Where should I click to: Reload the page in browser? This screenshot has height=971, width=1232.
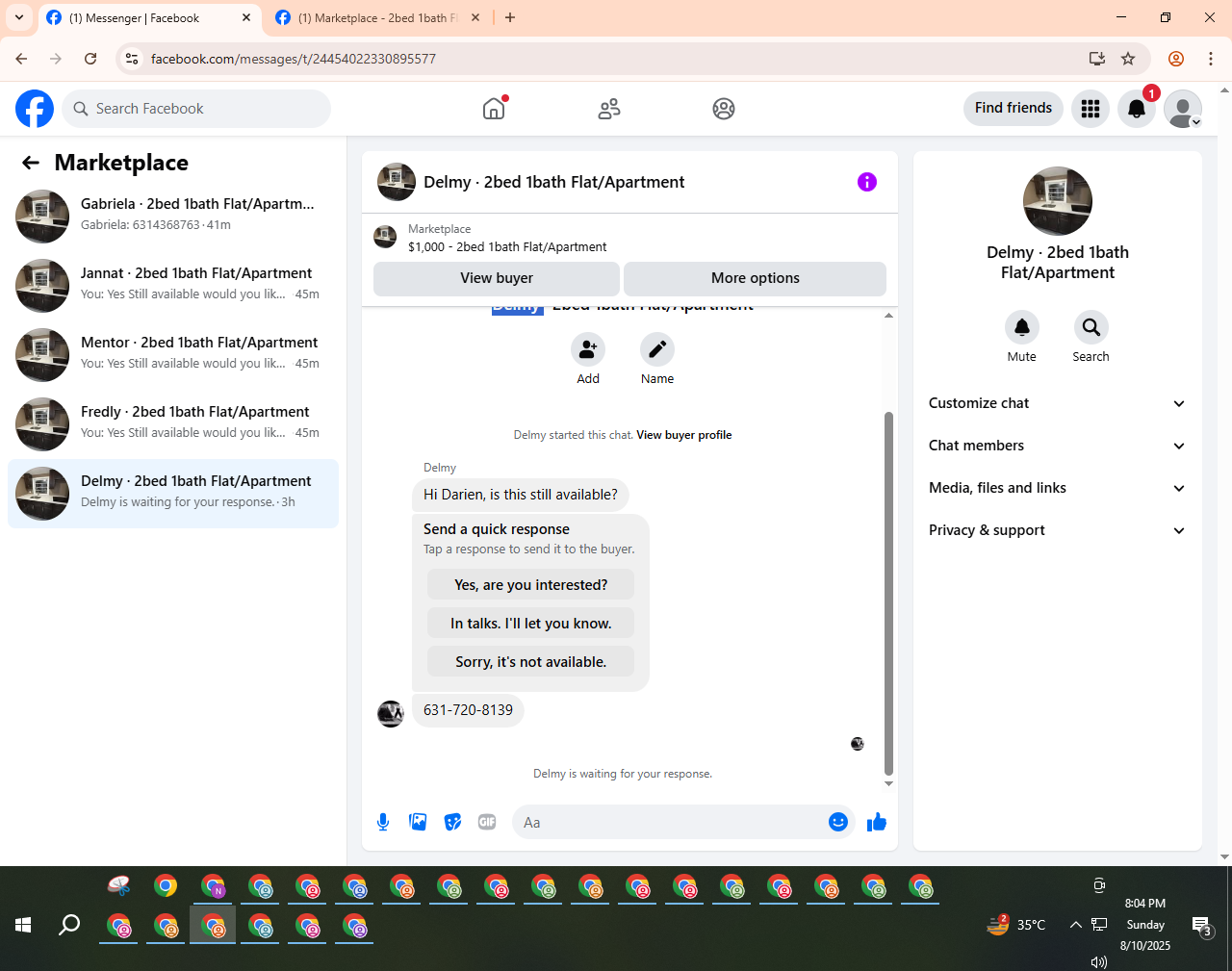[x=90, y=59]
